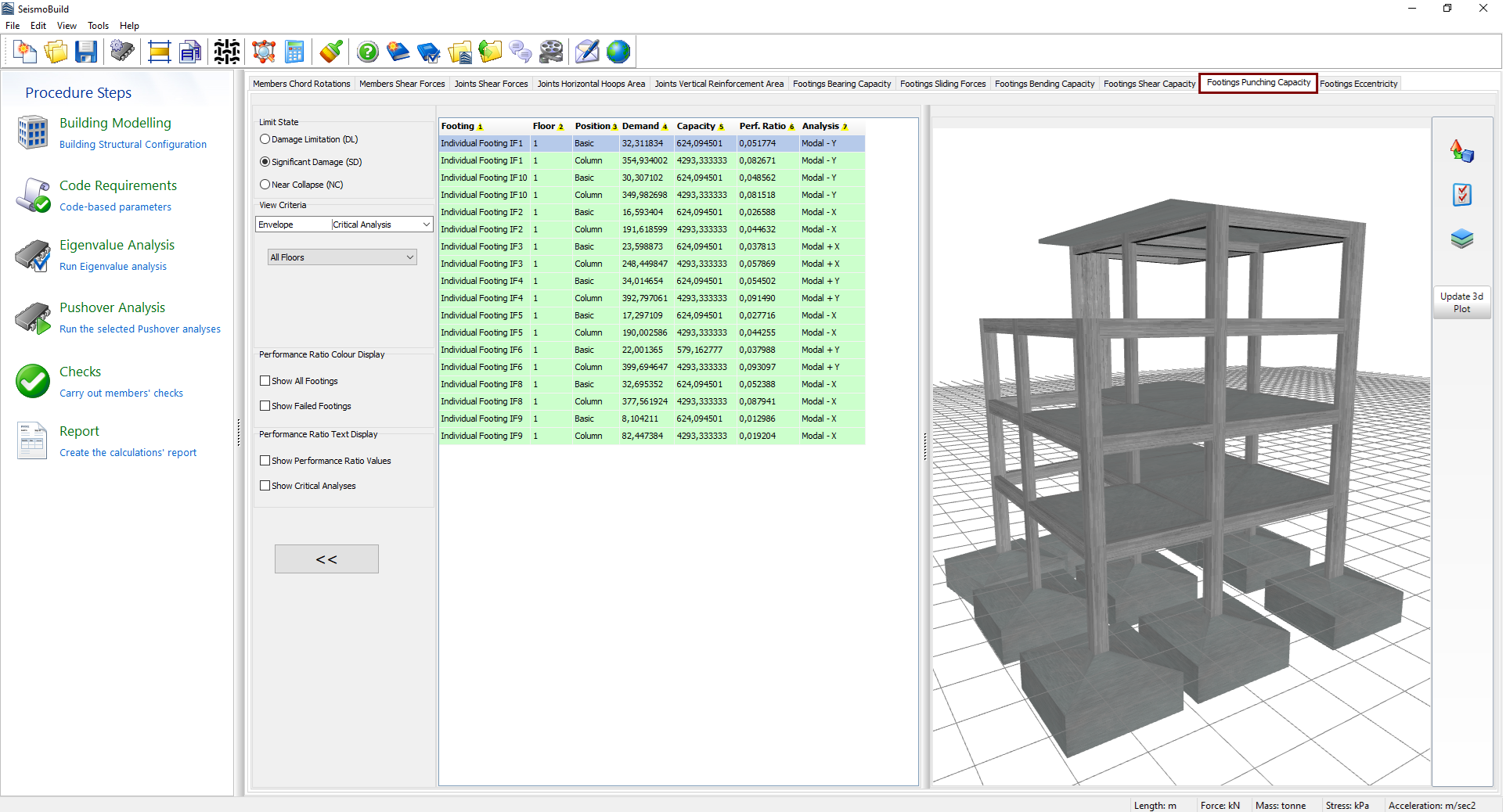
Task: Click the Update 3d Plot button
Action: [x=1461, y=302]
